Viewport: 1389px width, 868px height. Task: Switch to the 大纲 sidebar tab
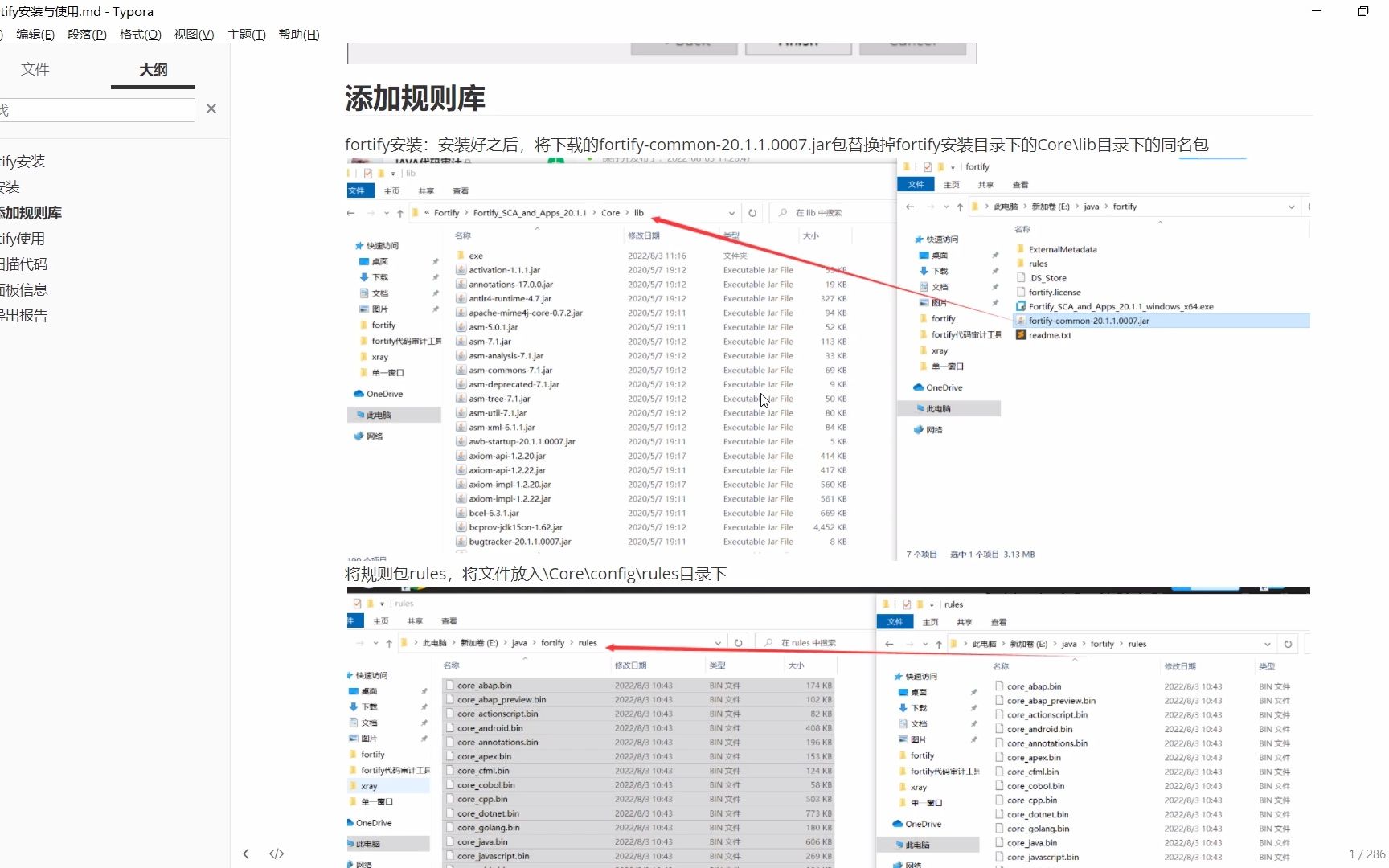coord(153,70)
